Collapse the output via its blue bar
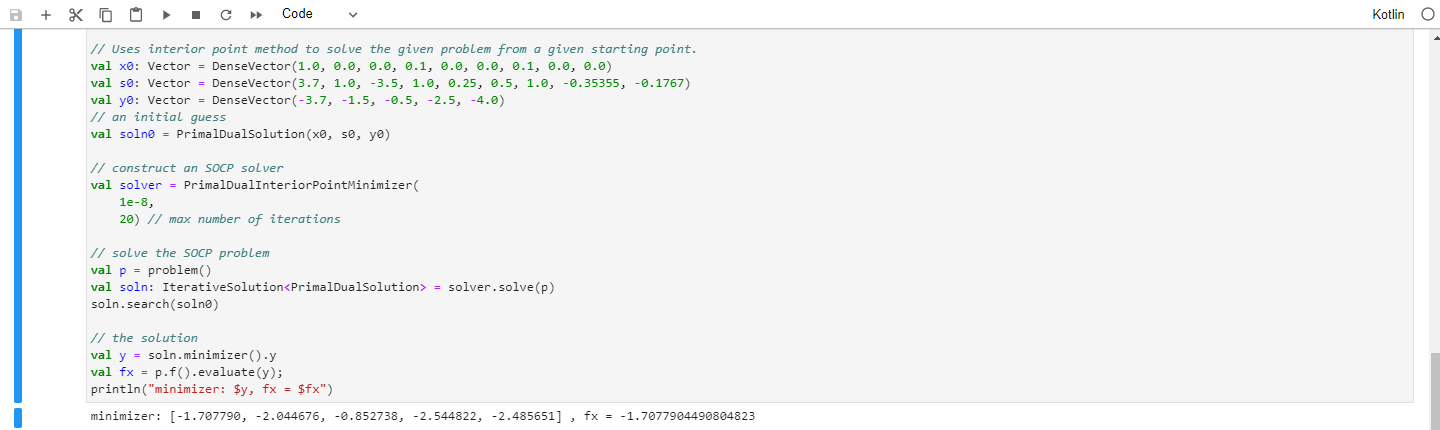This screenshot has width=1440, height=430. [x=16, y=417]
